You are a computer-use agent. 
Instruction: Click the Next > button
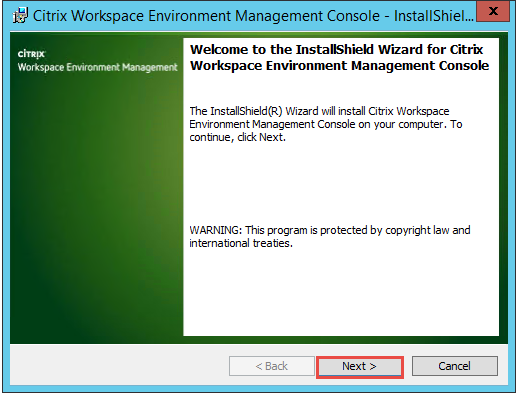[360, 366]
